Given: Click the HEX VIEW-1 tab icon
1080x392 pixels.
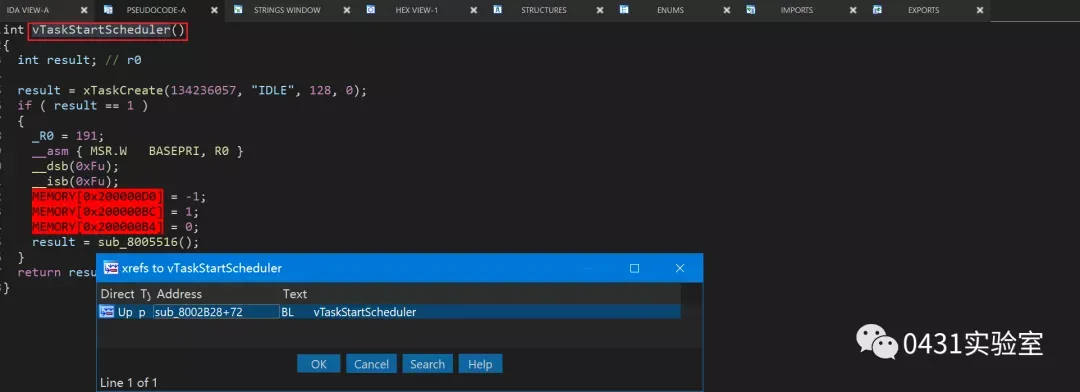Looking at the screenshot, I should click(x=371, y=10).
